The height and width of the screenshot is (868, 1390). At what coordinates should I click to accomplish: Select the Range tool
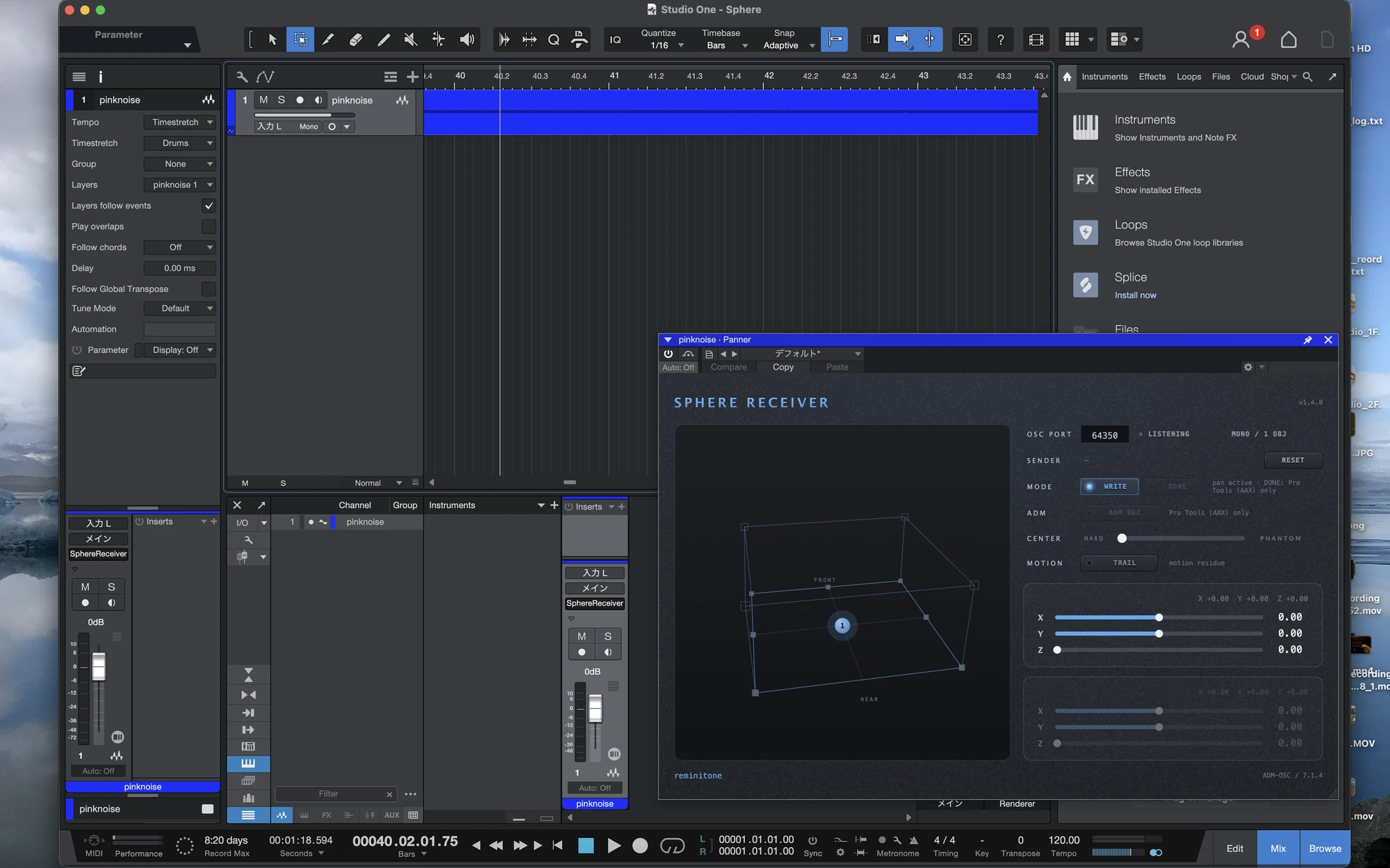[x=300, y=40]
